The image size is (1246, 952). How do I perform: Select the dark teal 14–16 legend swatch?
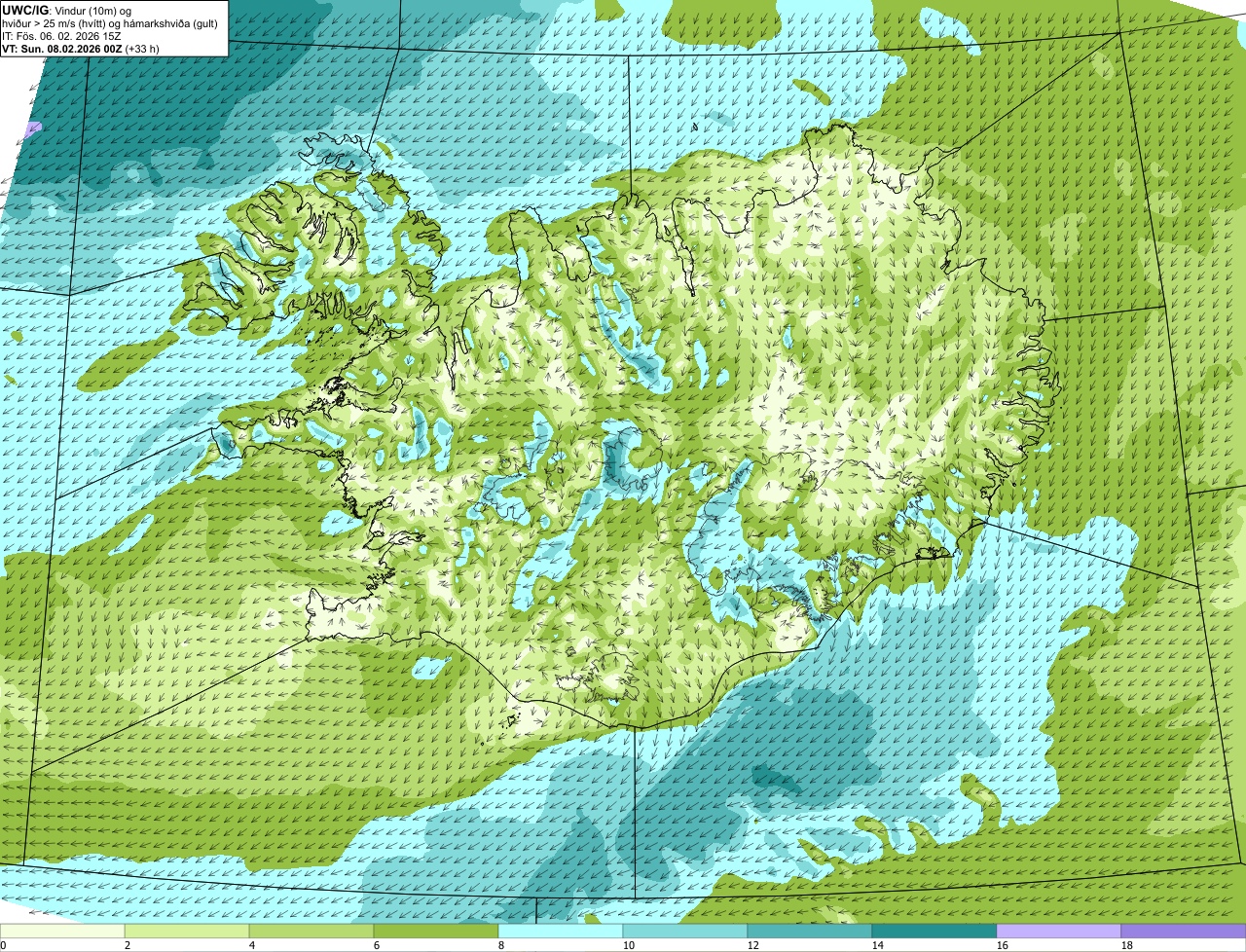934,932
